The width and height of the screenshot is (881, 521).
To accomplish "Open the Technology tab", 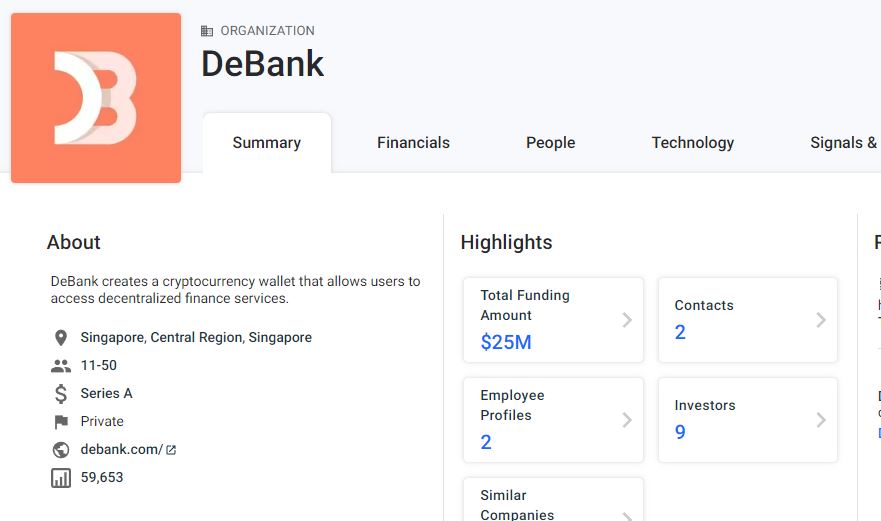I will click(693, 143).
